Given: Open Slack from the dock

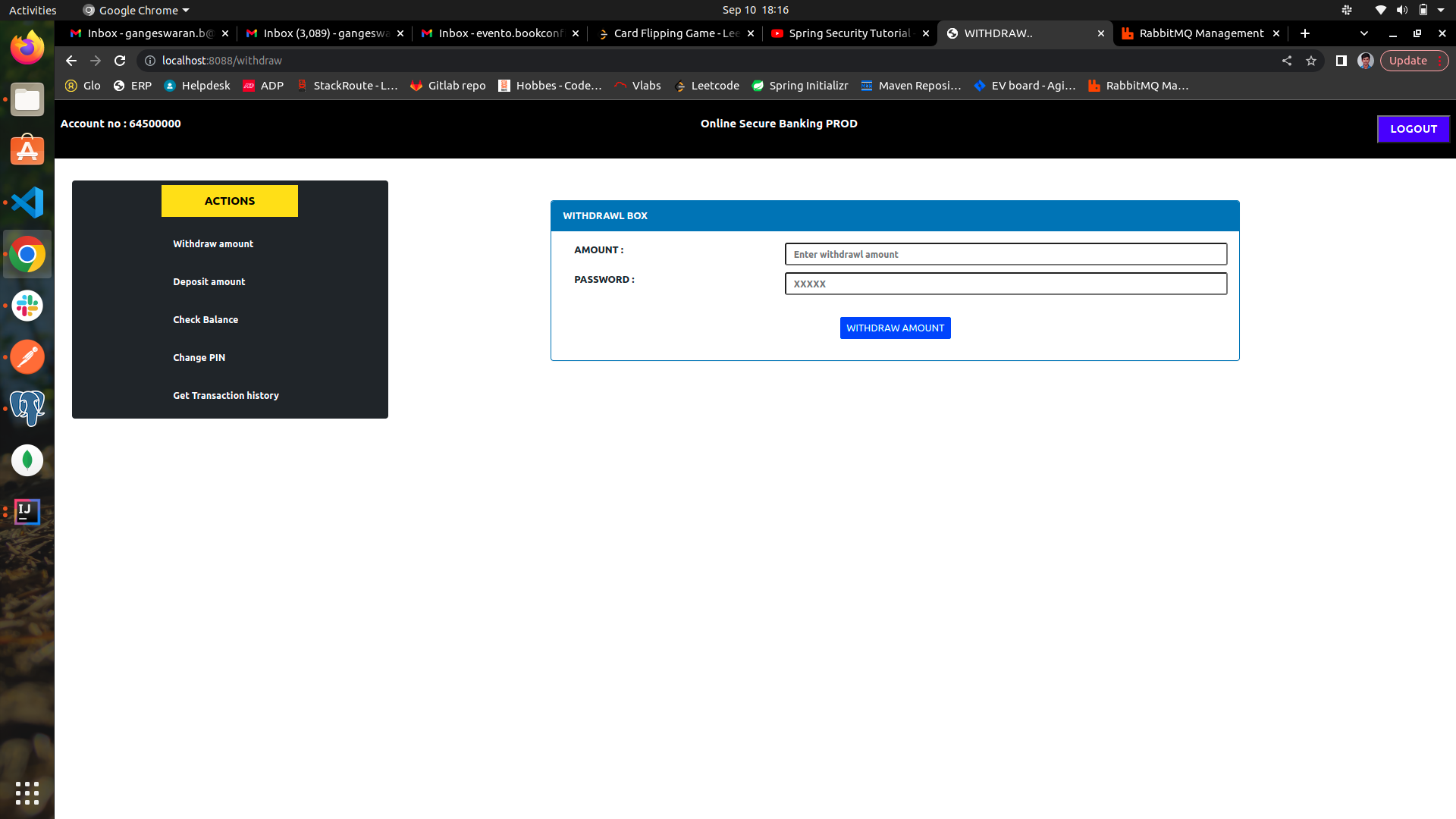Looking at the screenshot, I should coord(27,306).
